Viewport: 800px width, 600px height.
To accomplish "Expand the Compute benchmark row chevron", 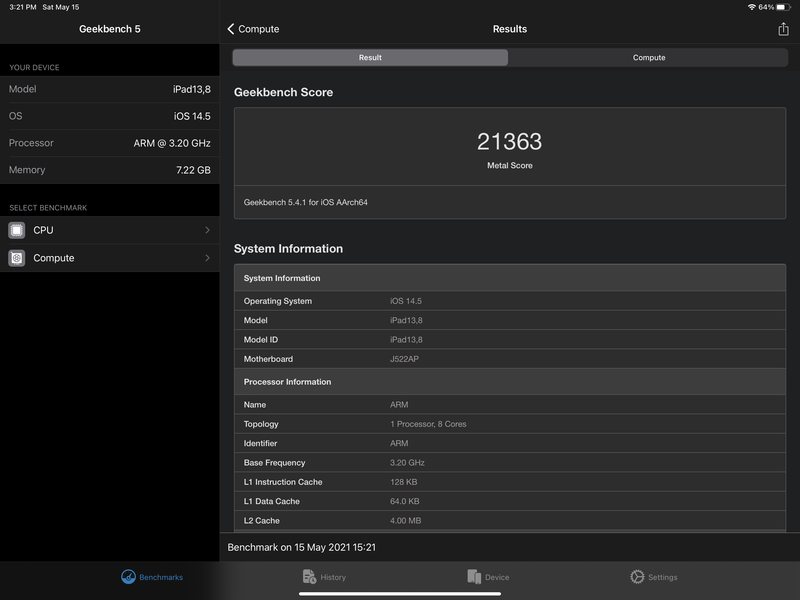I will (207, 258).
